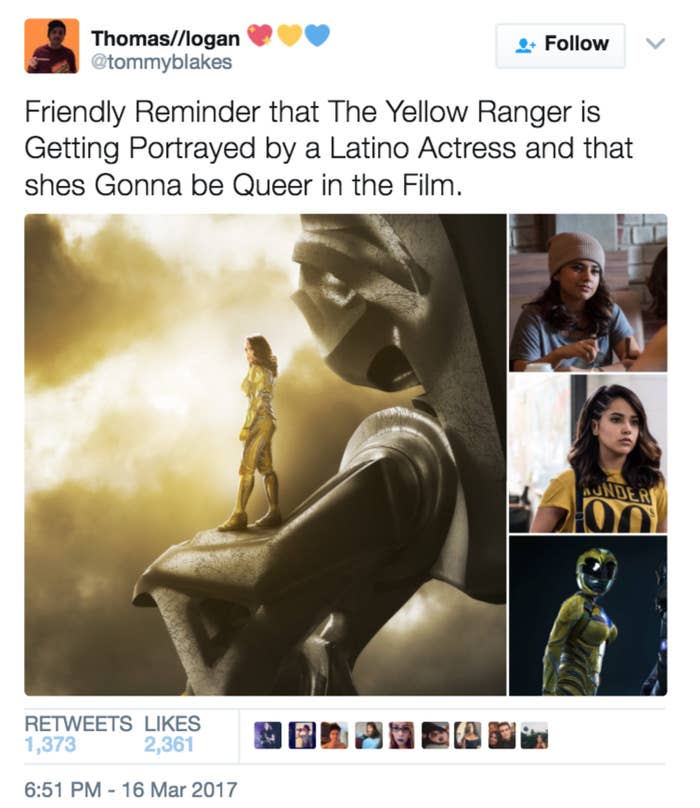Viewport: 700px width, 808px height.
Task: Open the third liker avatar of shirtless person
Action: (335, 735)
